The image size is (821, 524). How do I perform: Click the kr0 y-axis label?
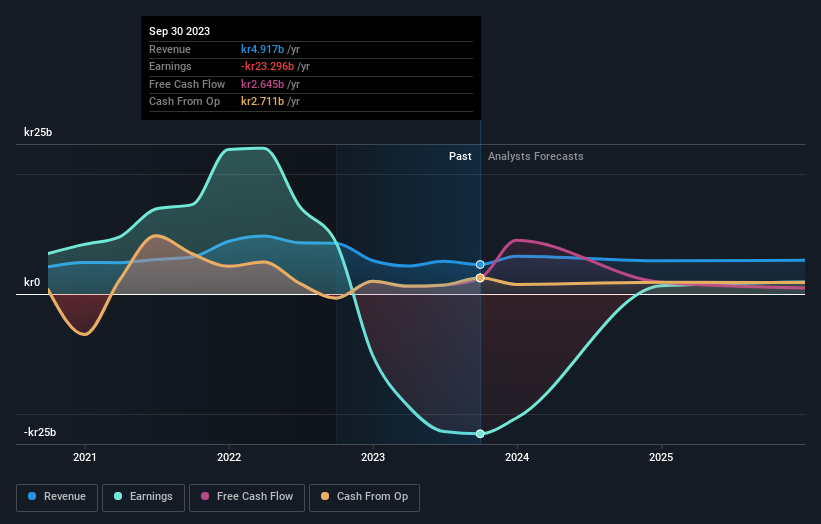click(x=32, y=282)
